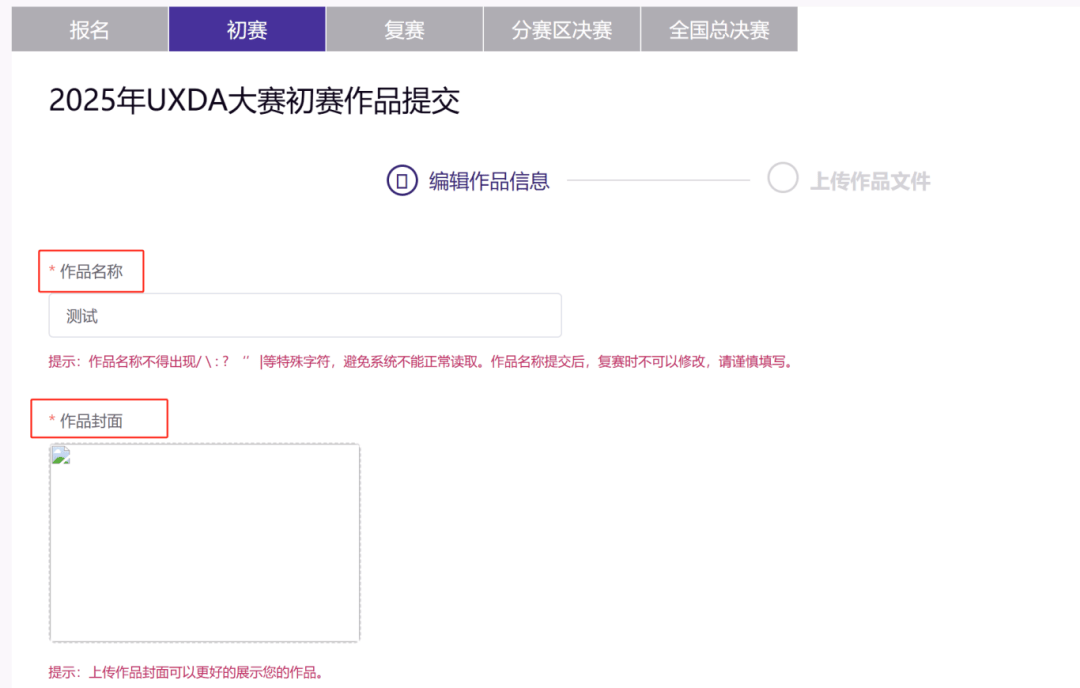Open the 全国总决赛 tab

tap(719, 30)
